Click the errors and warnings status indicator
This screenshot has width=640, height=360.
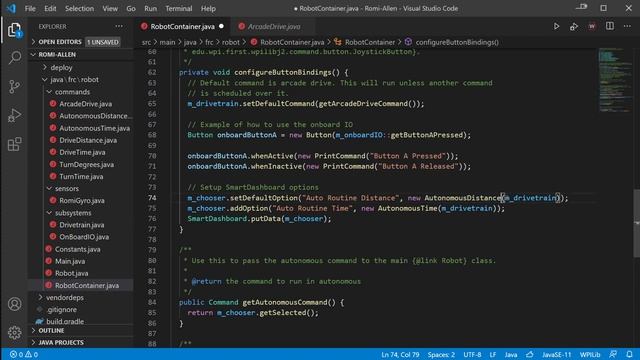pyautogui.click(x=24, y=354)
